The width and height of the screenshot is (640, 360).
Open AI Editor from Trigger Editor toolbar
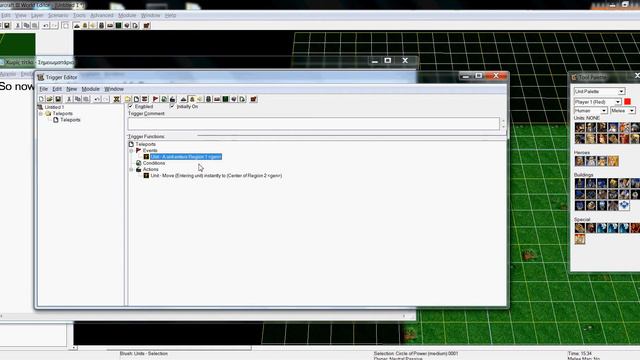[225, 99]
